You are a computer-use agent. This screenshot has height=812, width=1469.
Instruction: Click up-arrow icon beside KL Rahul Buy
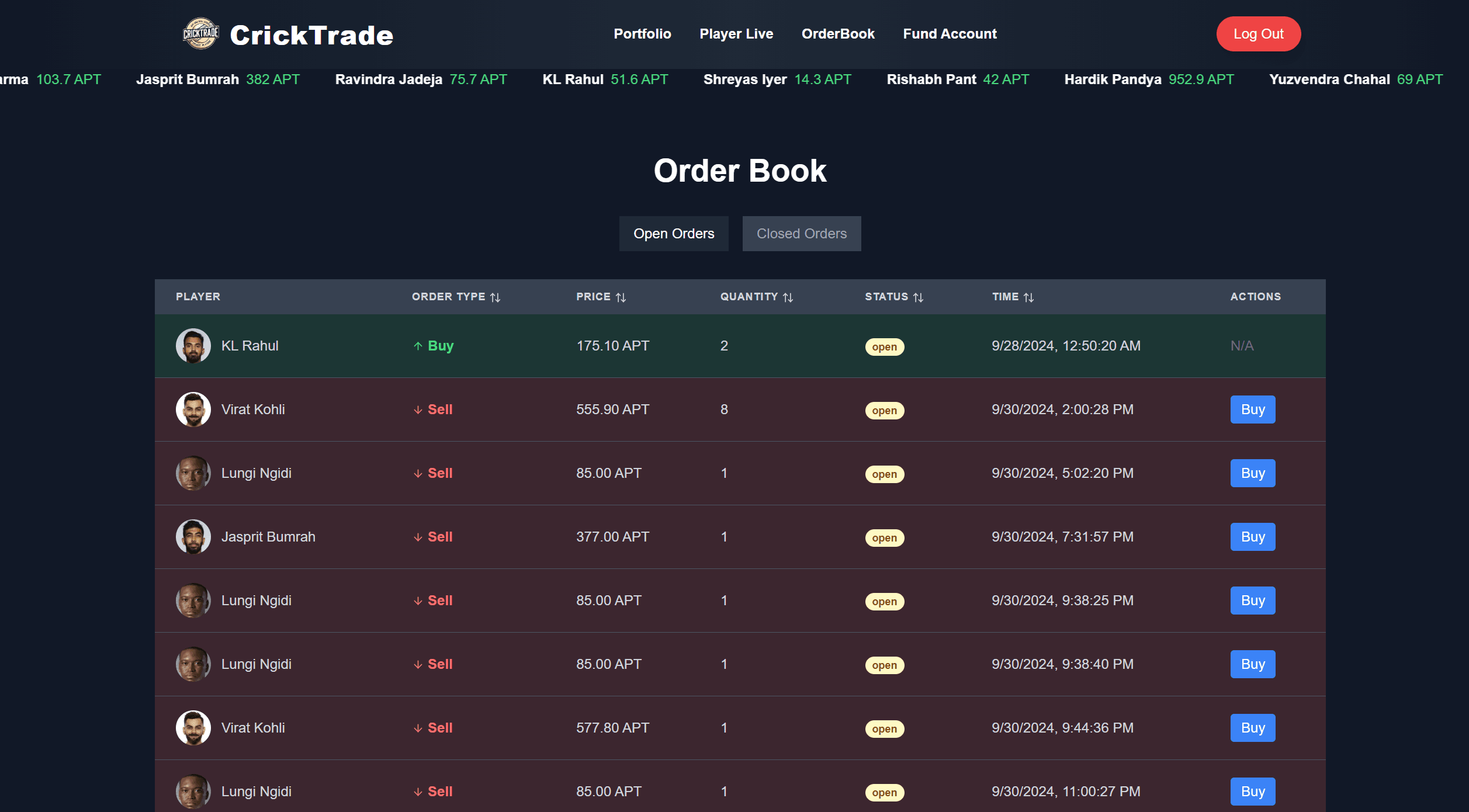click(x=418, y=346)
